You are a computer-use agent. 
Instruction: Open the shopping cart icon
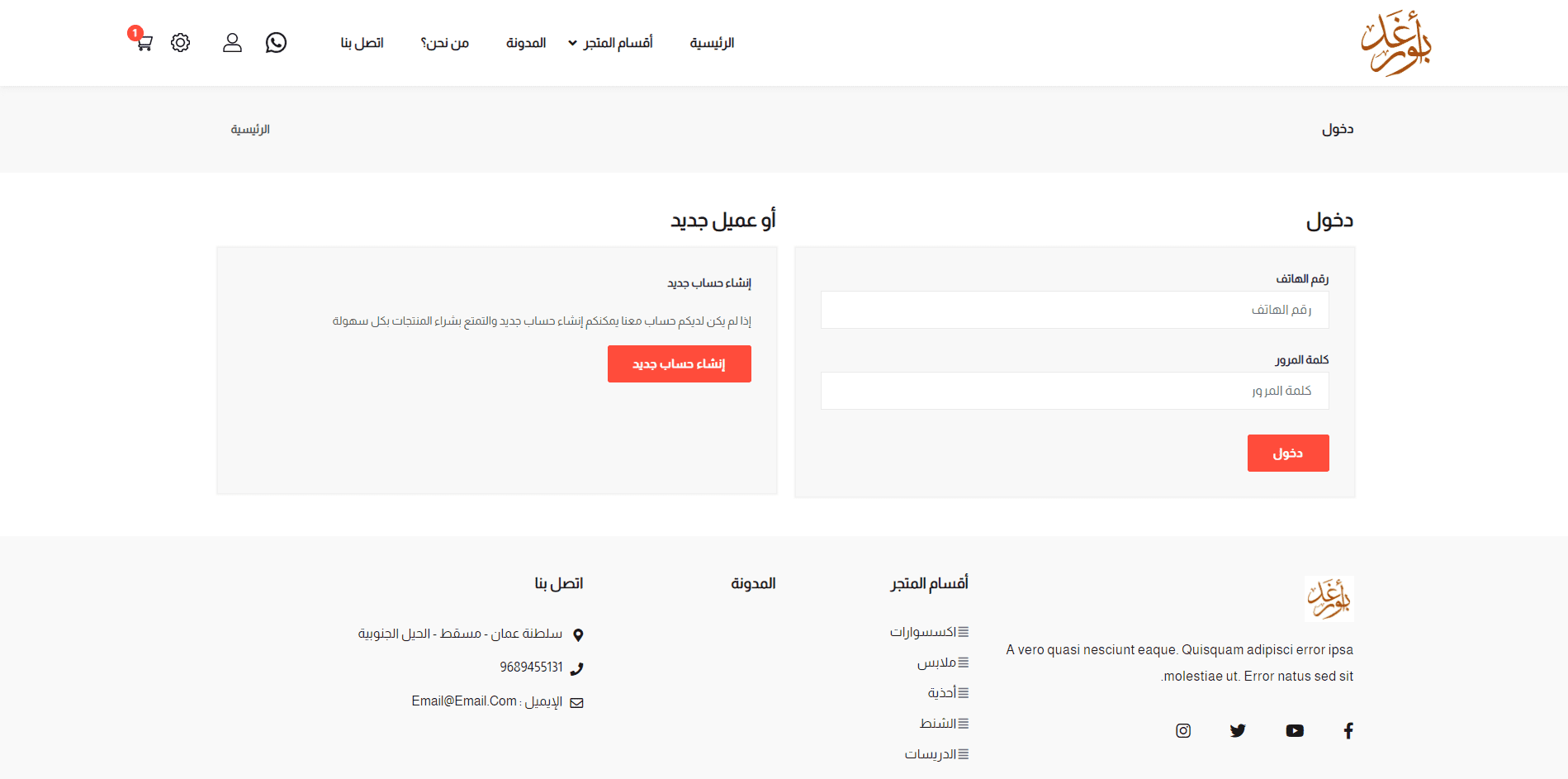144,42
